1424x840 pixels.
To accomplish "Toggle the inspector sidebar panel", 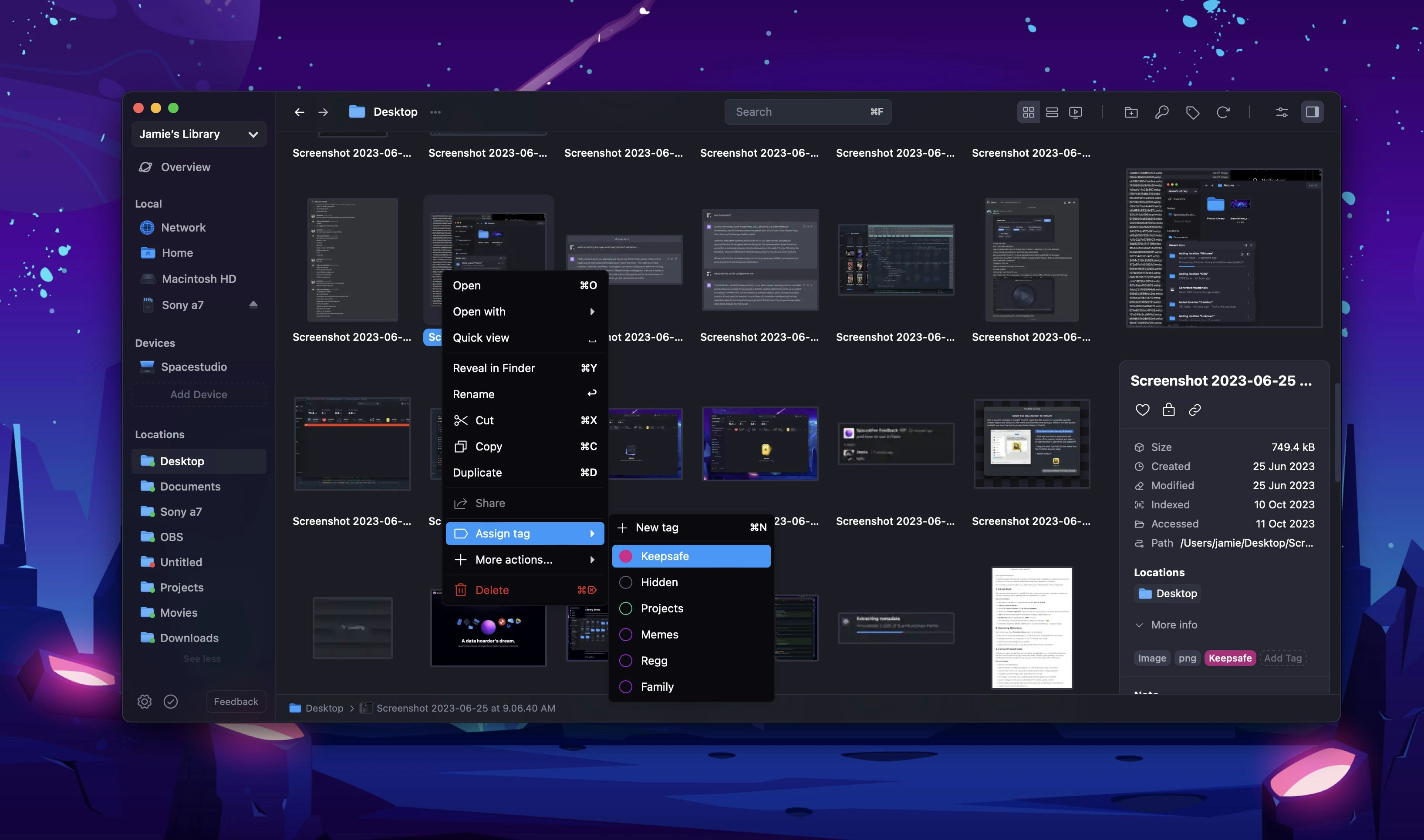I will (1313, 112).
